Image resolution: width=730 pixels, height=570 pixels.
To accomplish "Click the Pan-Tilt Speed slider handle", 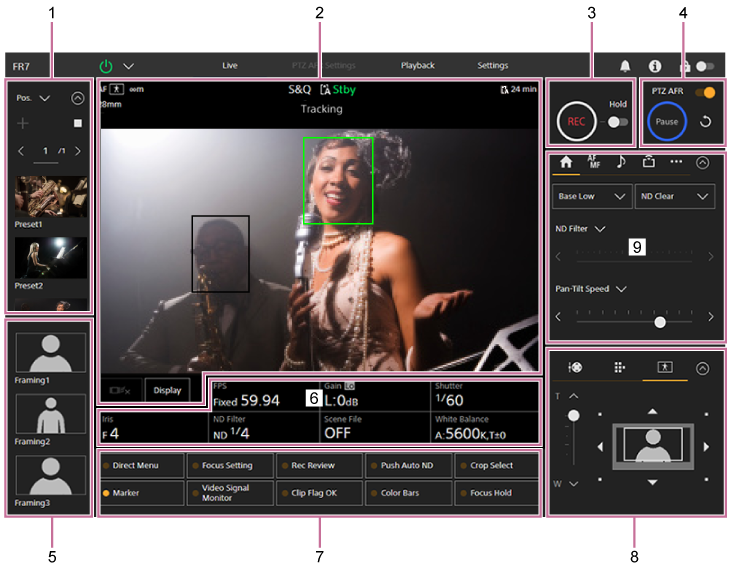I will tap(659, 322).
